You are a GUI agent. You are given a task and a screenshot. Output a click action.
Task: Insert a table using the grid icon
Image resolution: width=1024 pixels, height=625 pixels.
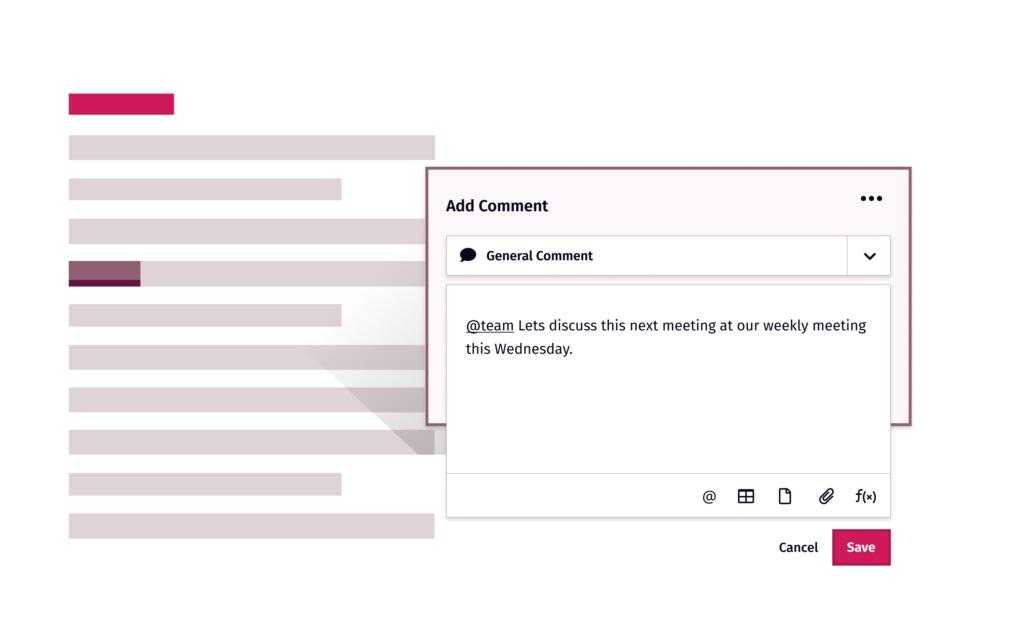(x=746, y=496)
